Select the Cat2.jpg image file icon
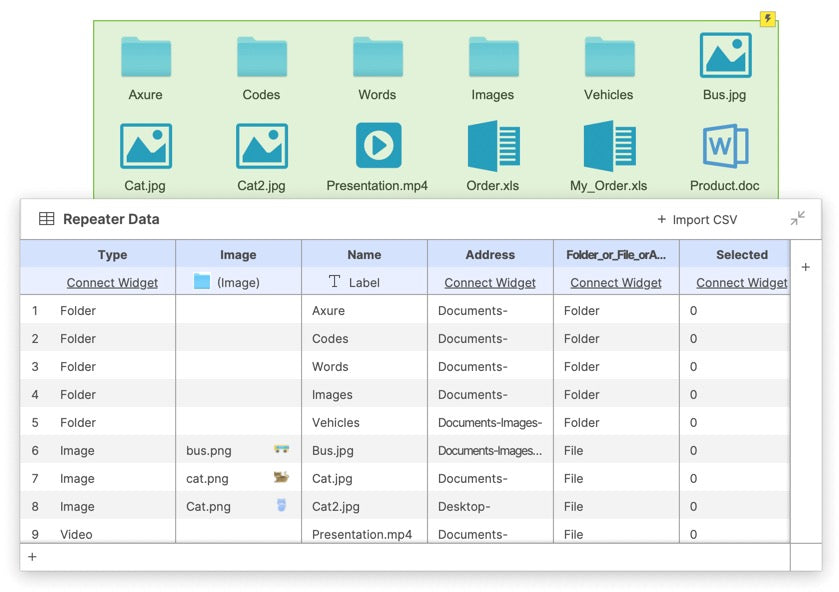Image resolution: width=839 pixels, height=592 pixels. click(262, 146)
